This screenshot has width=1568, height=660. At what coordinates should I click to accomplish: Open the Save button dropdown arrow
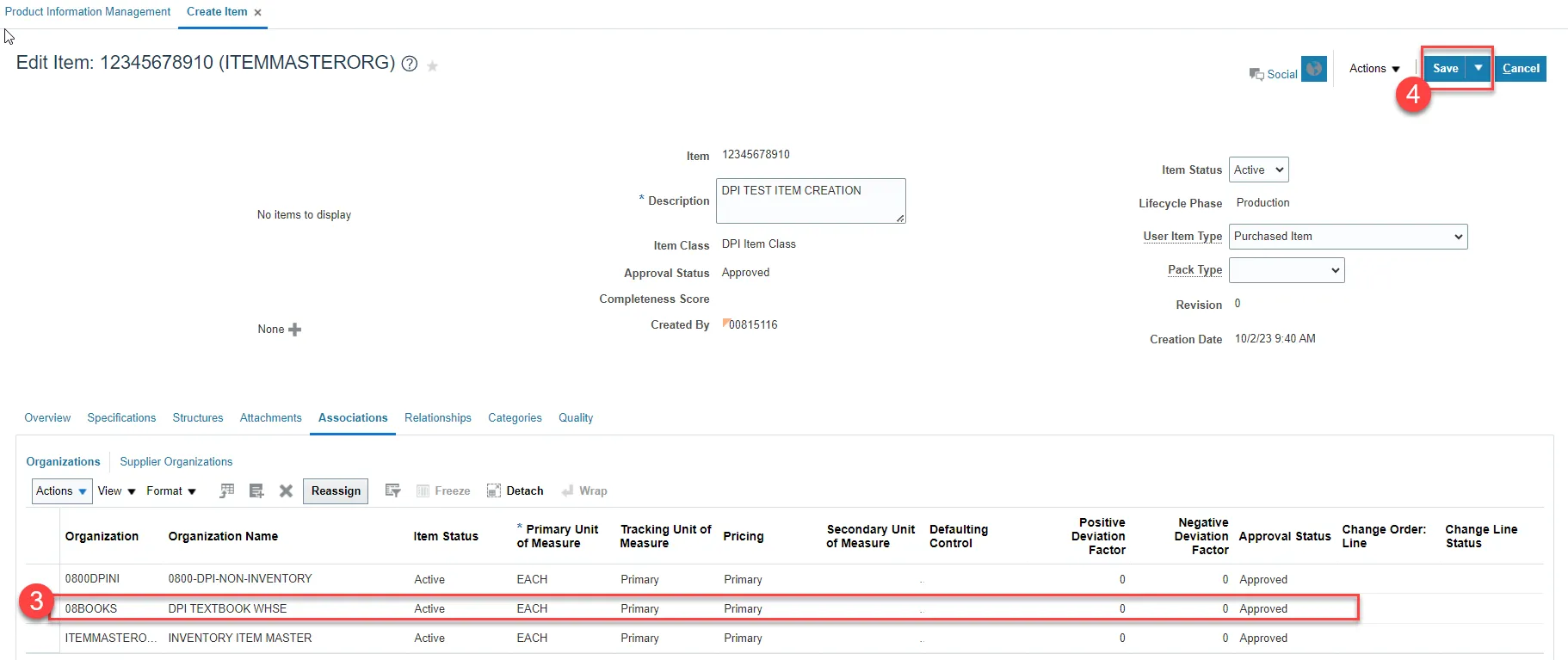[1478, 69]
